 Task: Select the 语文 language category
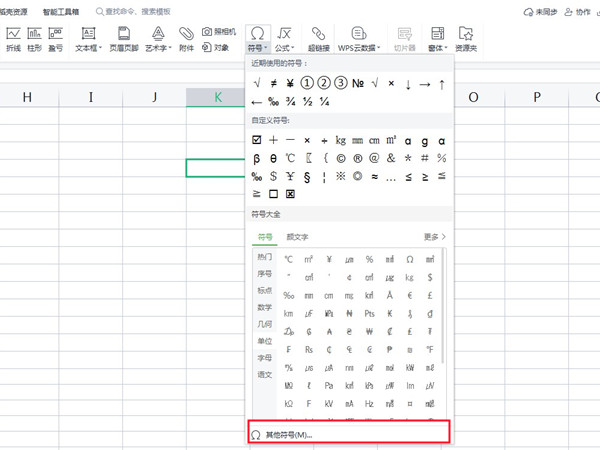[264, 375]
